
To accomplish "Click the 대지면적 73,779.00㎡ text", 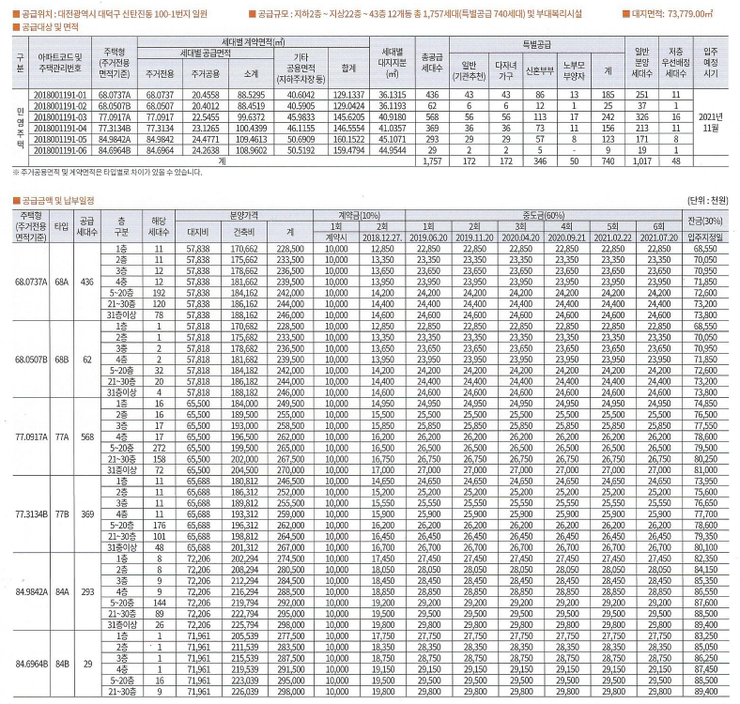I will 668,14.
